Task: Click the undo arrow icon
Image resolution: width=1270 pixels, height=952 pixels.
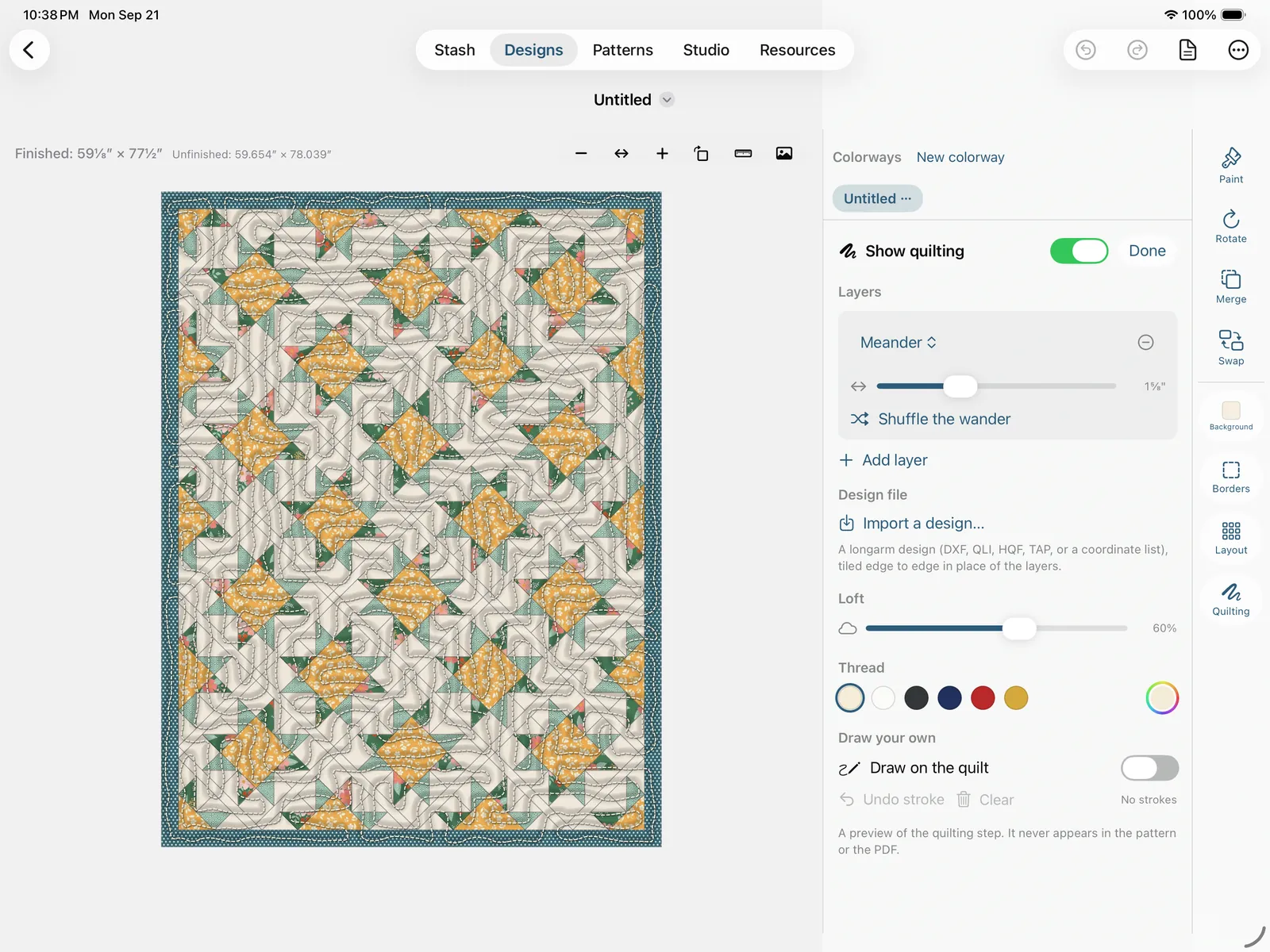Action: pyautogui.click(x=1086, y=50)
